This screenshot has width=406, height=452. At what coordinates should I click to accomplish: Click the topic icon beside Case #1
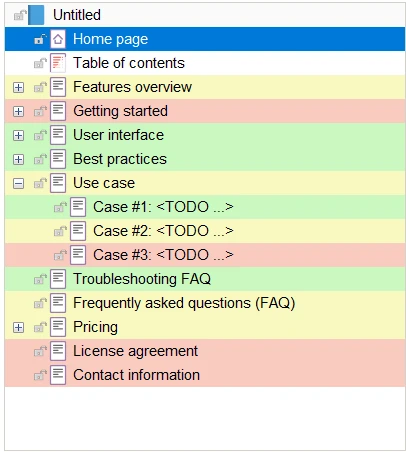(78, 207)
